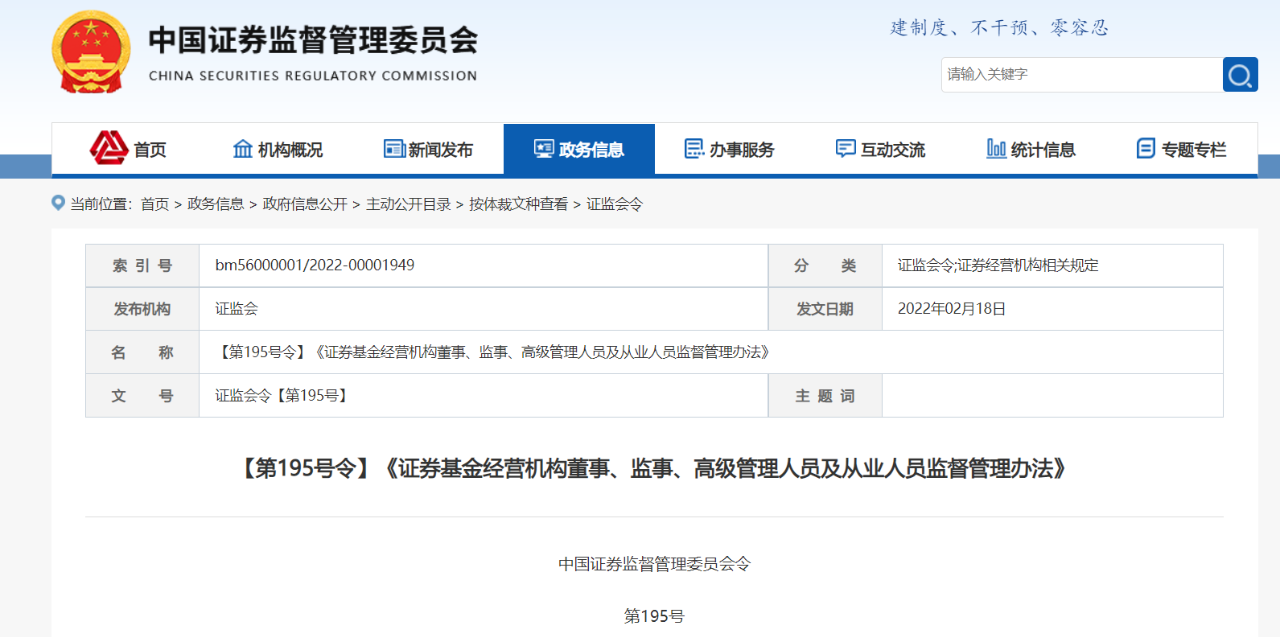The image size is (1280, 637).
Task: Click the chat bubble icon beside 互动交流
Action: (845, 149)
